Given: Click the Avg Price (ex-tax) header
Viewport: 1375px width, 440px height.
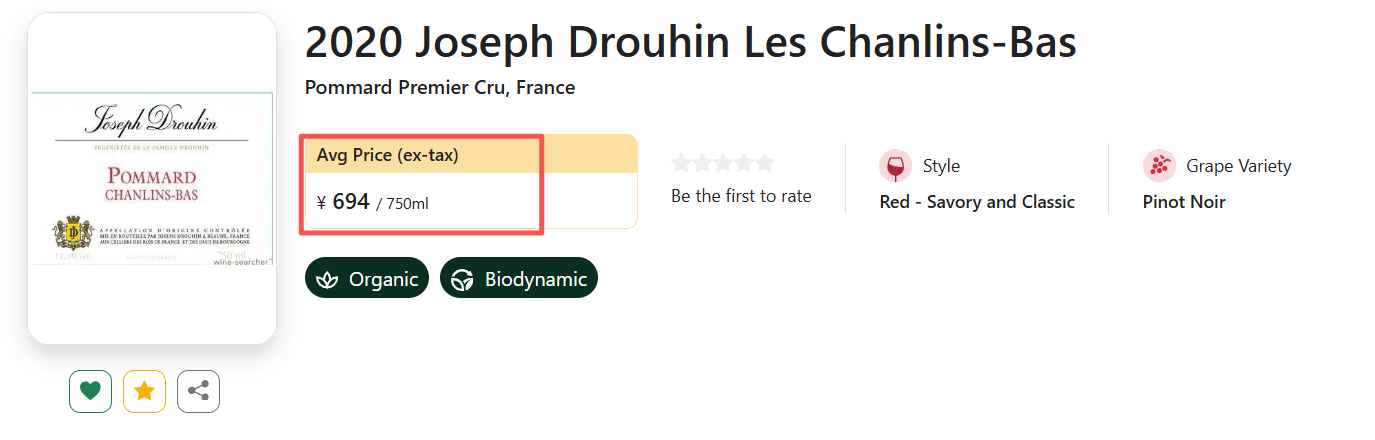Looking at the screenshot, I should pyautogui.click(x=388, y=155).
